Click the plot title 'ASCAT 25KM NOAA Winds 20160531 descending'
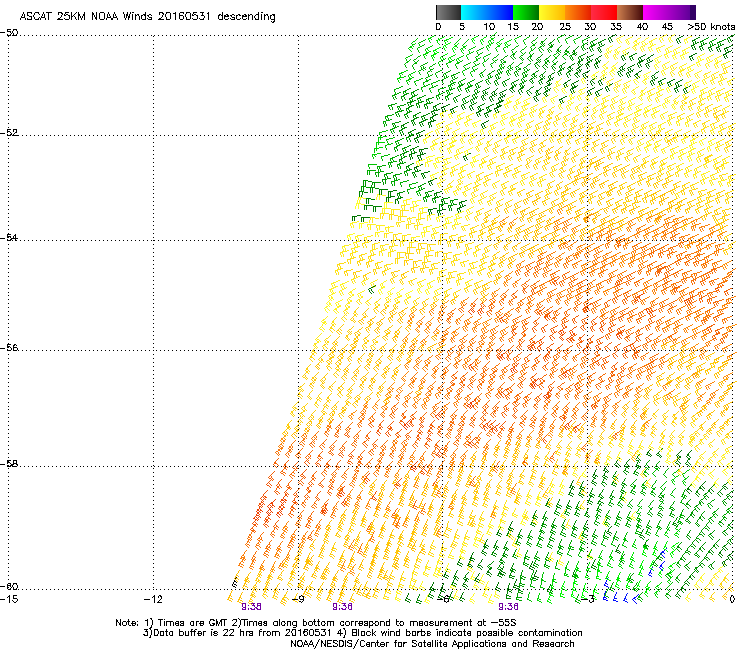This screenshot has height=650, width=740. [x=147, y=17]
